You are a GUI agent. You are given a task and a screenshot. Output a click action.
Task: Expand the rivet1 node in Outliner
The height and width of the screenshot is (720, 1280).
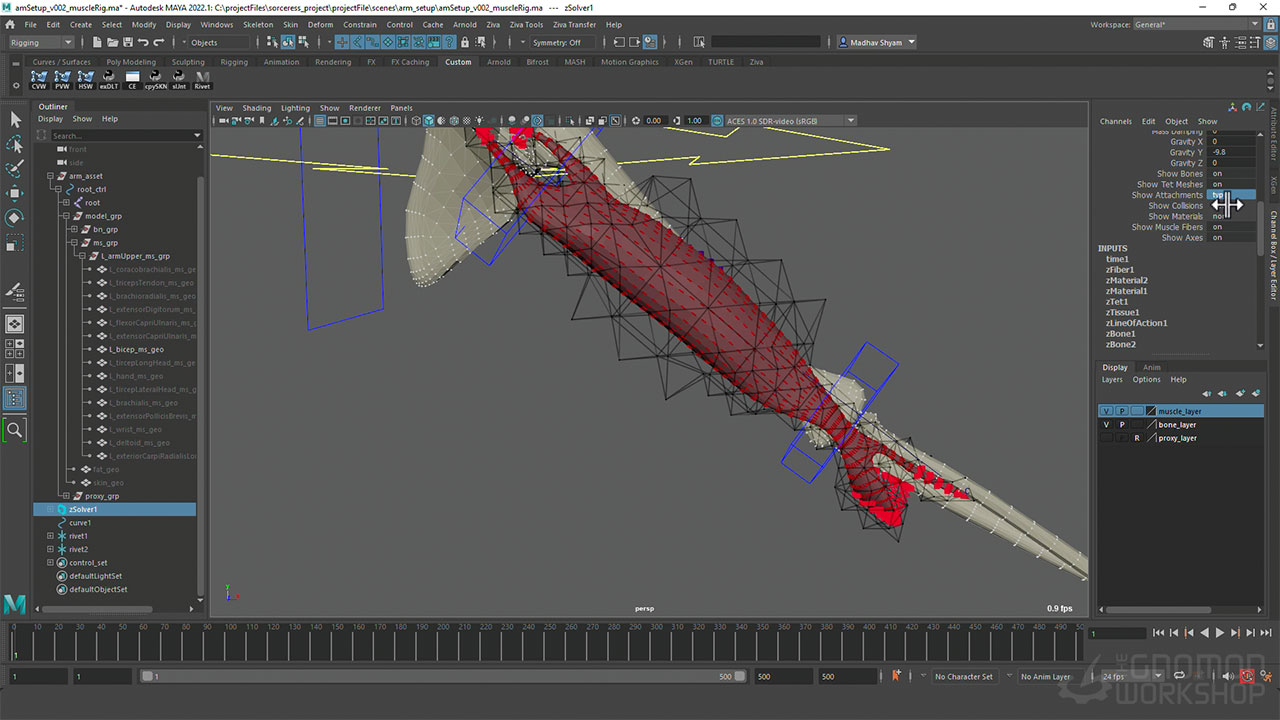tap(50, 536)
